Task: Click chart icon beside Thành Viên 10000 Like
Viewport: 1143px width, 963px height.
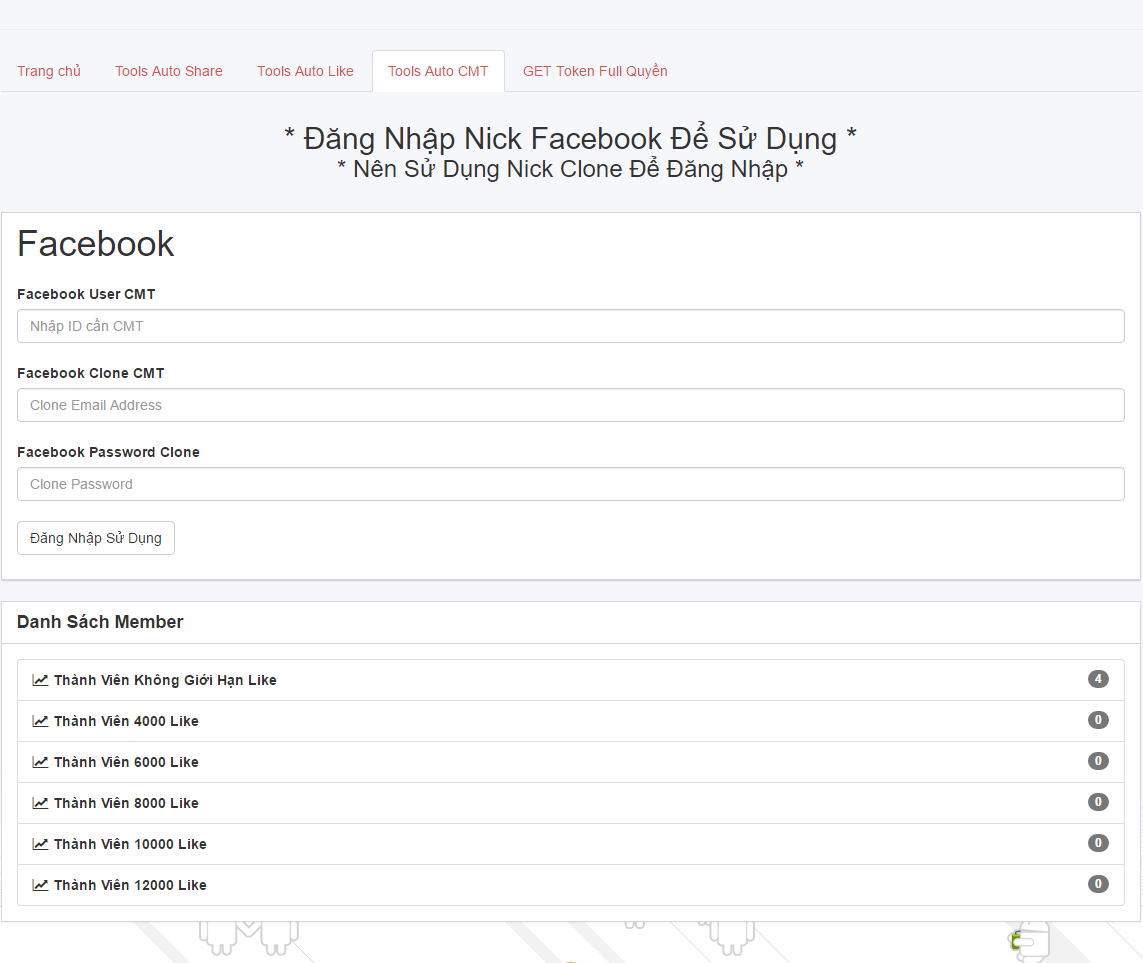Action: coord(40,843)
